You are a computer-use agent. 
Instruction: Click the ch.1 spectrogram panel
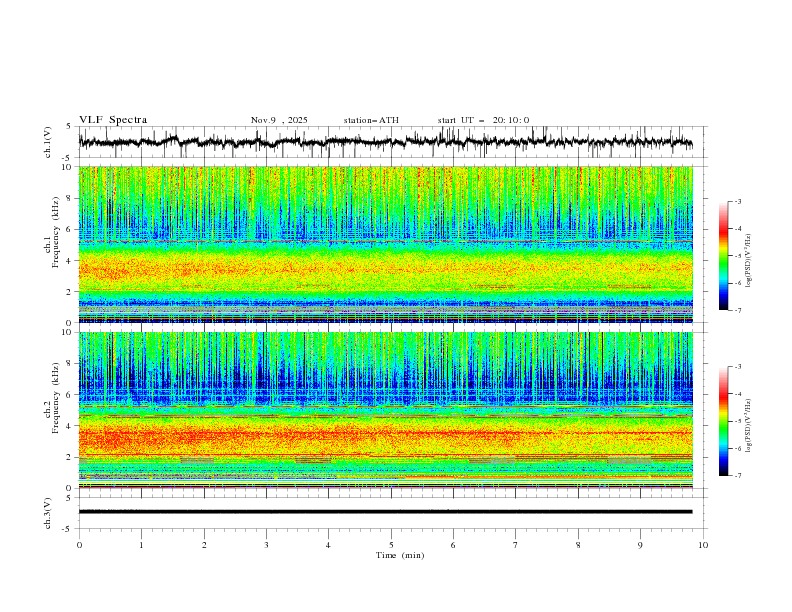385,244
